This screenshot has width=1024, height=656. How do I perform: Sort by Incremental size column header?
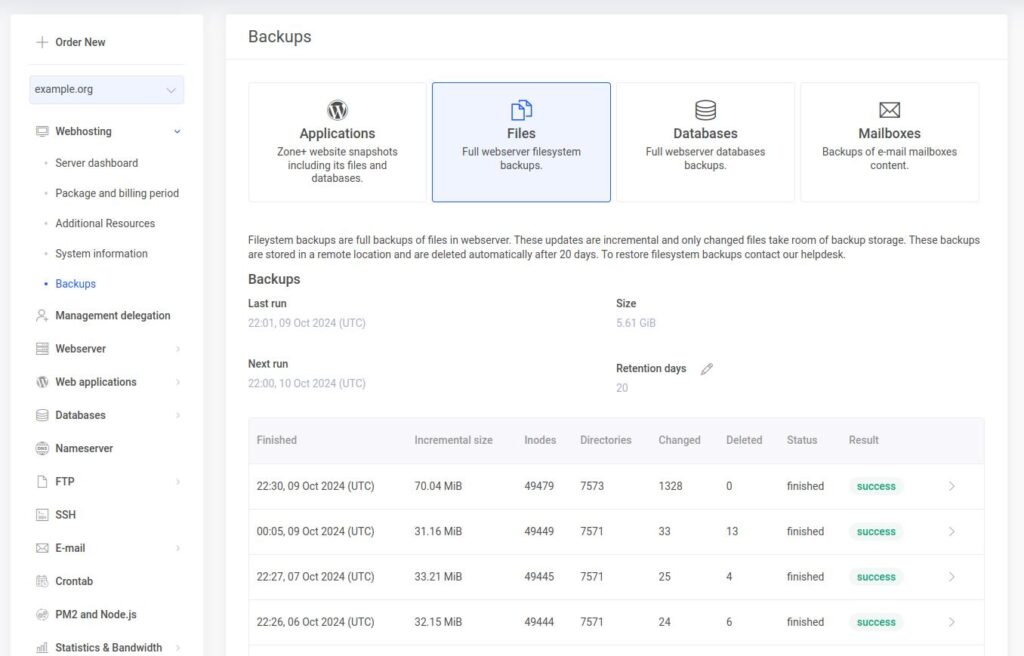pyautogui.click(x=453, y=440)
